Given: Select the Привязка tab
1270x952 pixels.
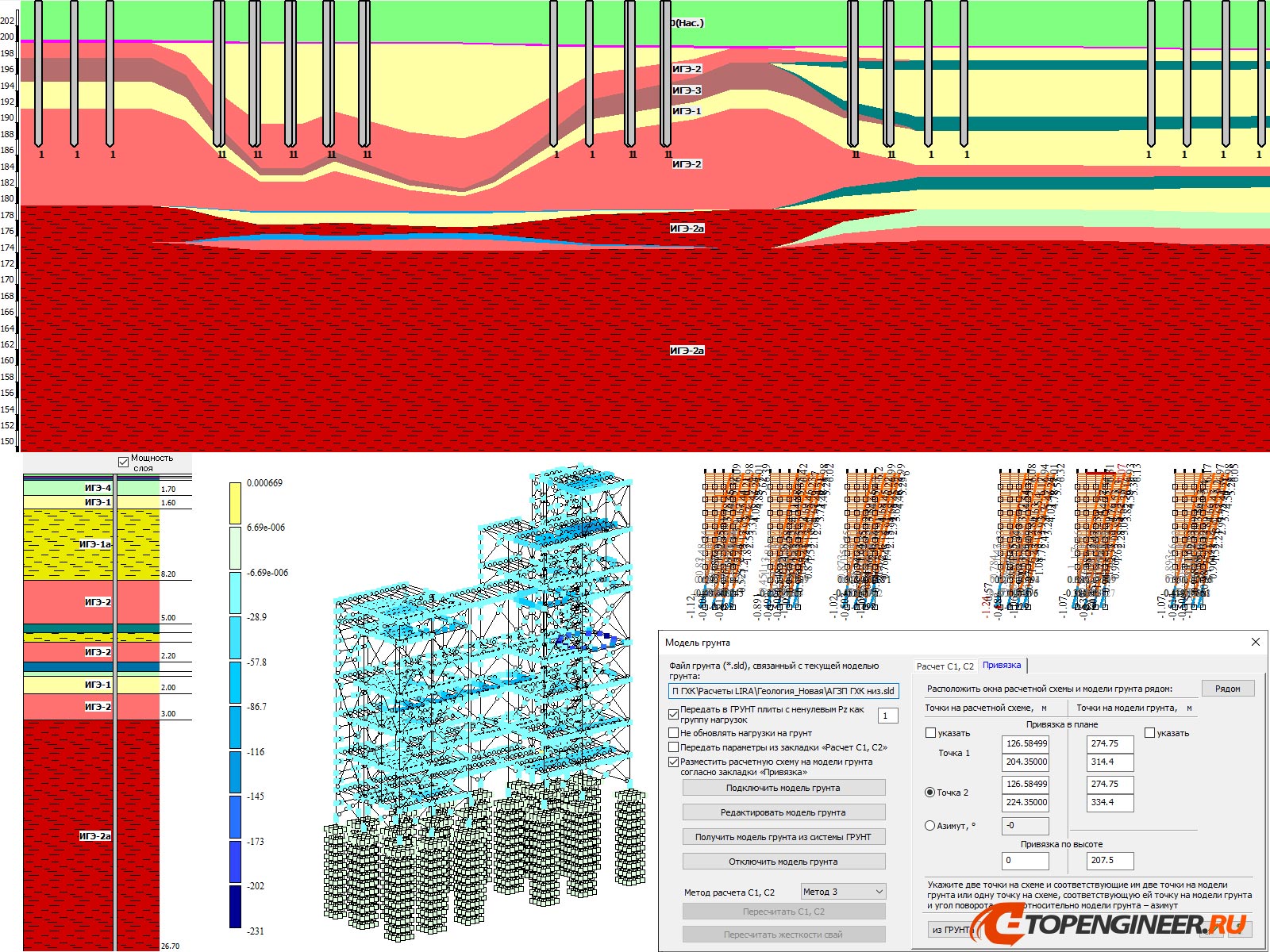Looking at the screenshot, I should (x=1002, y=666).
